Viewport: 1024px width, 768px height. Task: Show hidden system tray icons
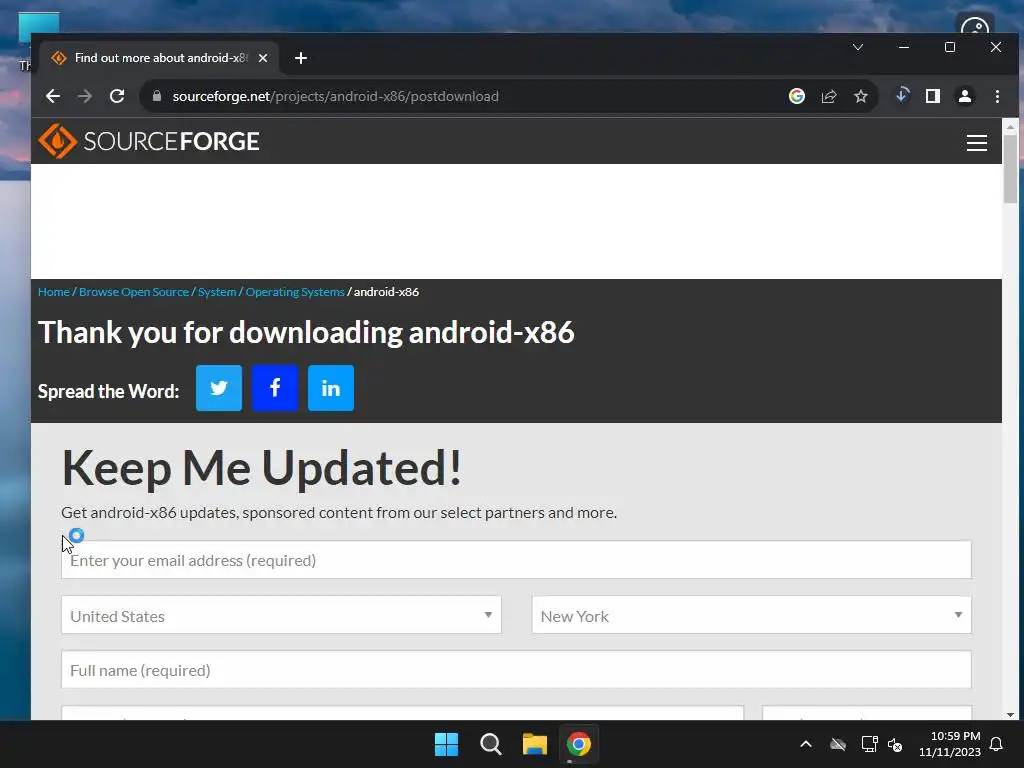coord(806,744)
